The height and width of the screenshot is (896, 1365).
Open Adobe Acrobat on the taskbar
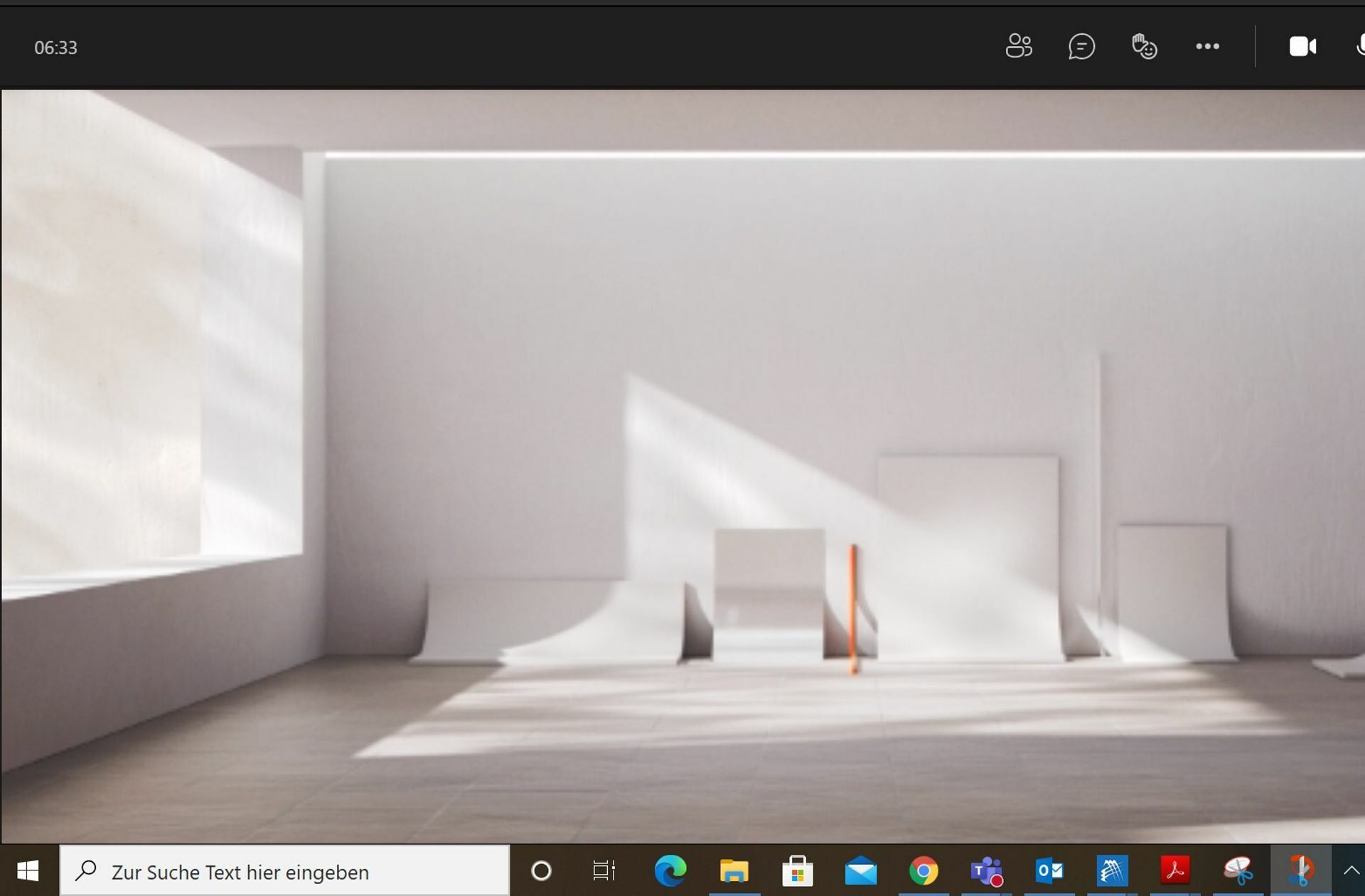click(1175, 870)
